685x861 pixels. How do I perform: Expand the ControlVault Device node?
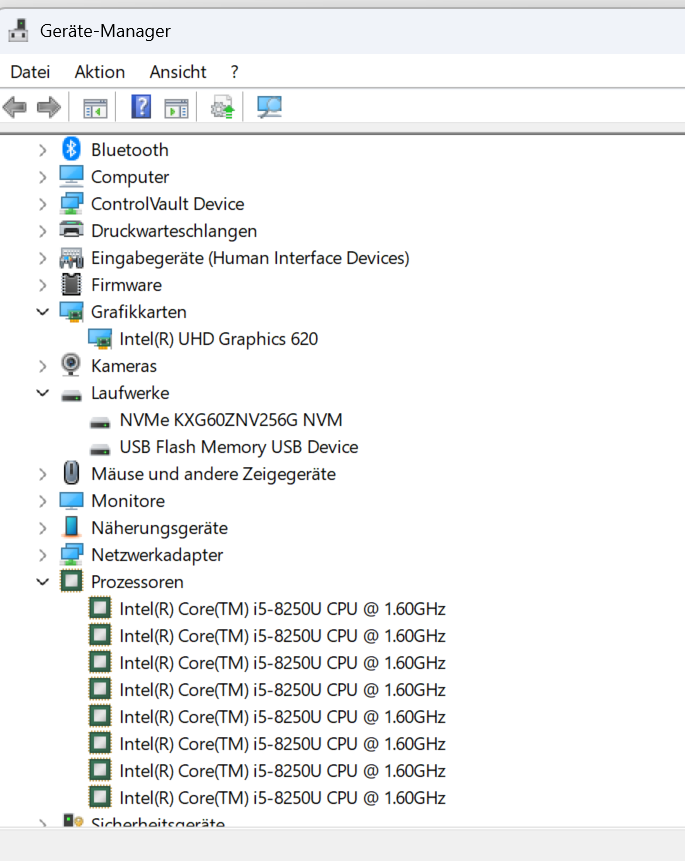[43, 204]
